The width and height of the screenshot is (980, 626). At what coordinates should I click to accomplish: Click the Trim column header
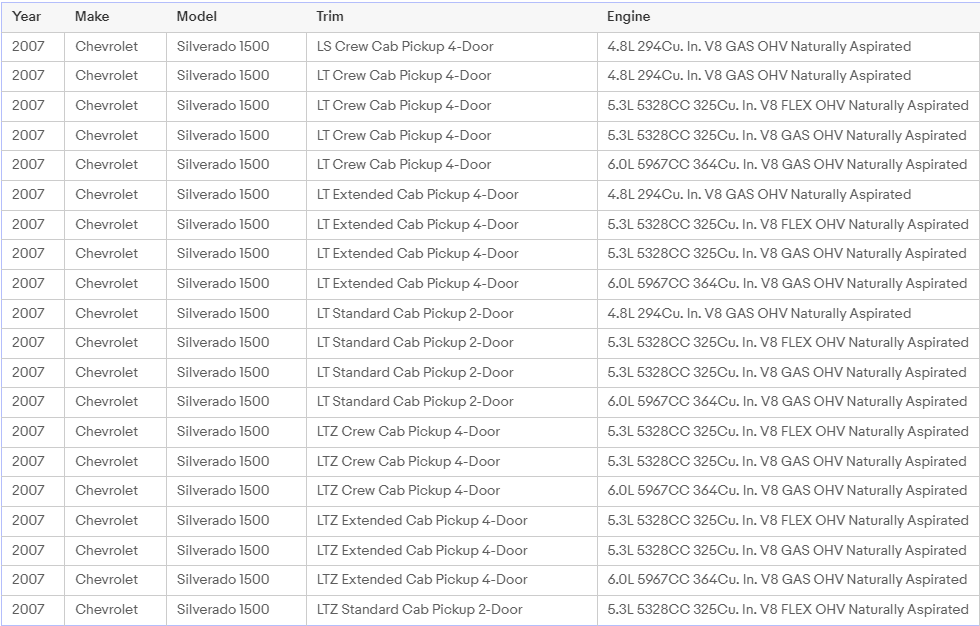[x=330, y=17]
